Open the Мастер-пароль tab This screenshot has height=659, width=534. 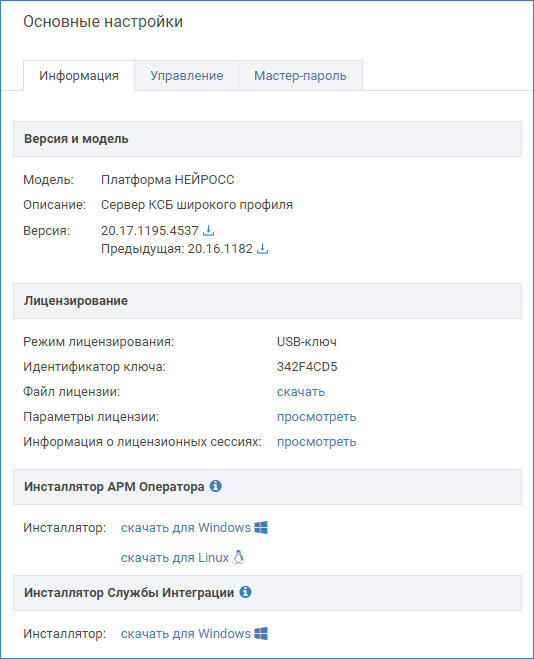click(x=300, y=76)
